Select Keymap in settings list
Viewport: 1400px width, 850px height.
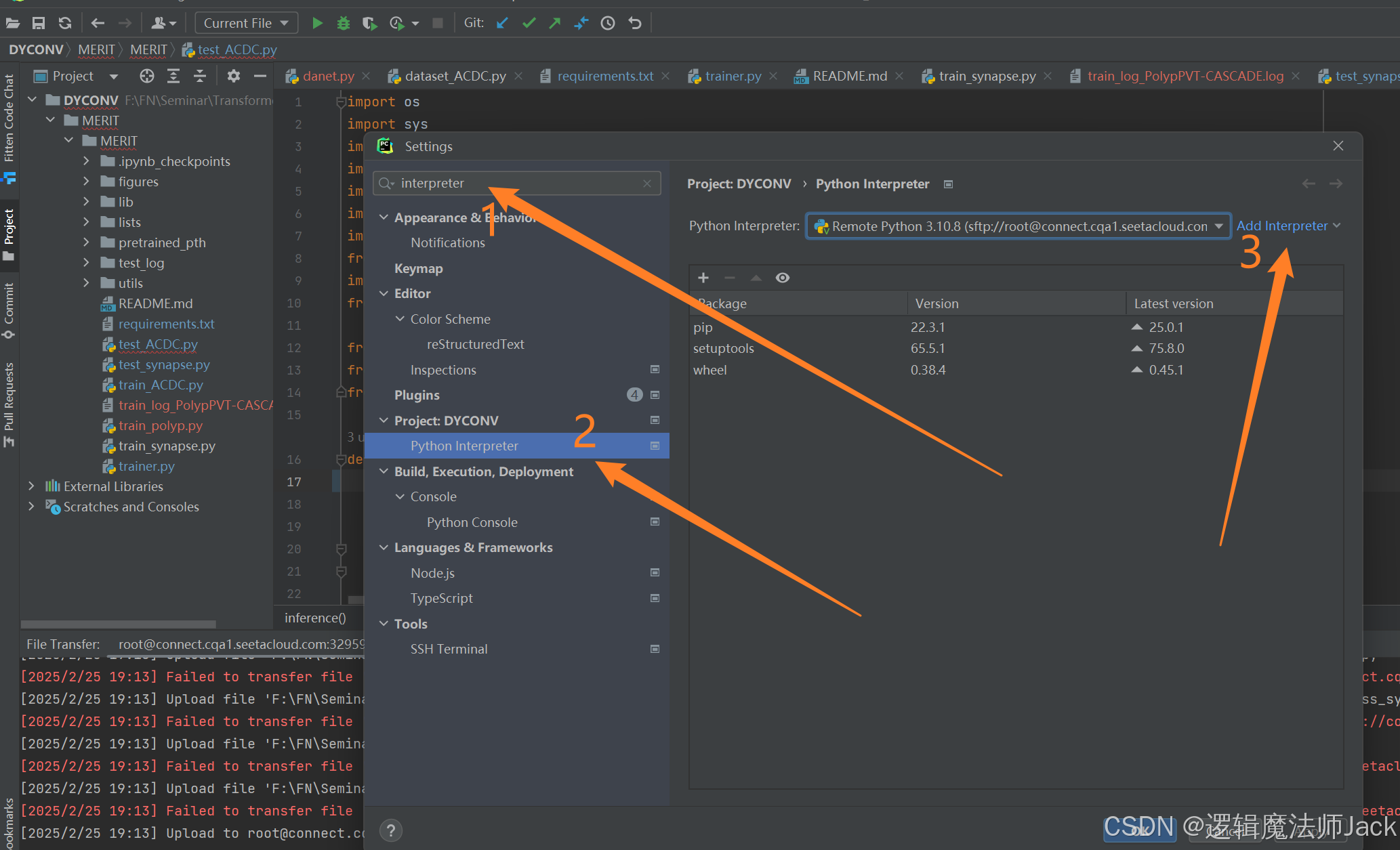click(418, 268)
